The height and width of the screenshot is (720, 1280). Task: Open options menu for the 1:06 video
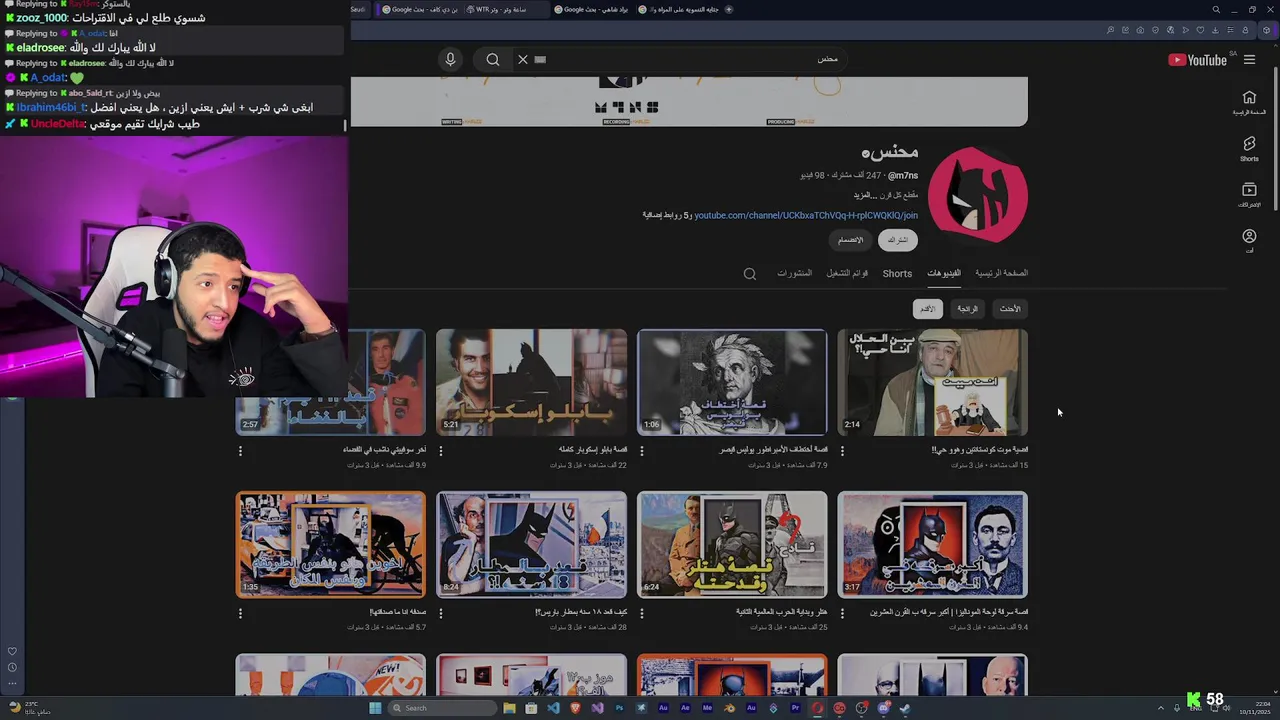(641, 451)
